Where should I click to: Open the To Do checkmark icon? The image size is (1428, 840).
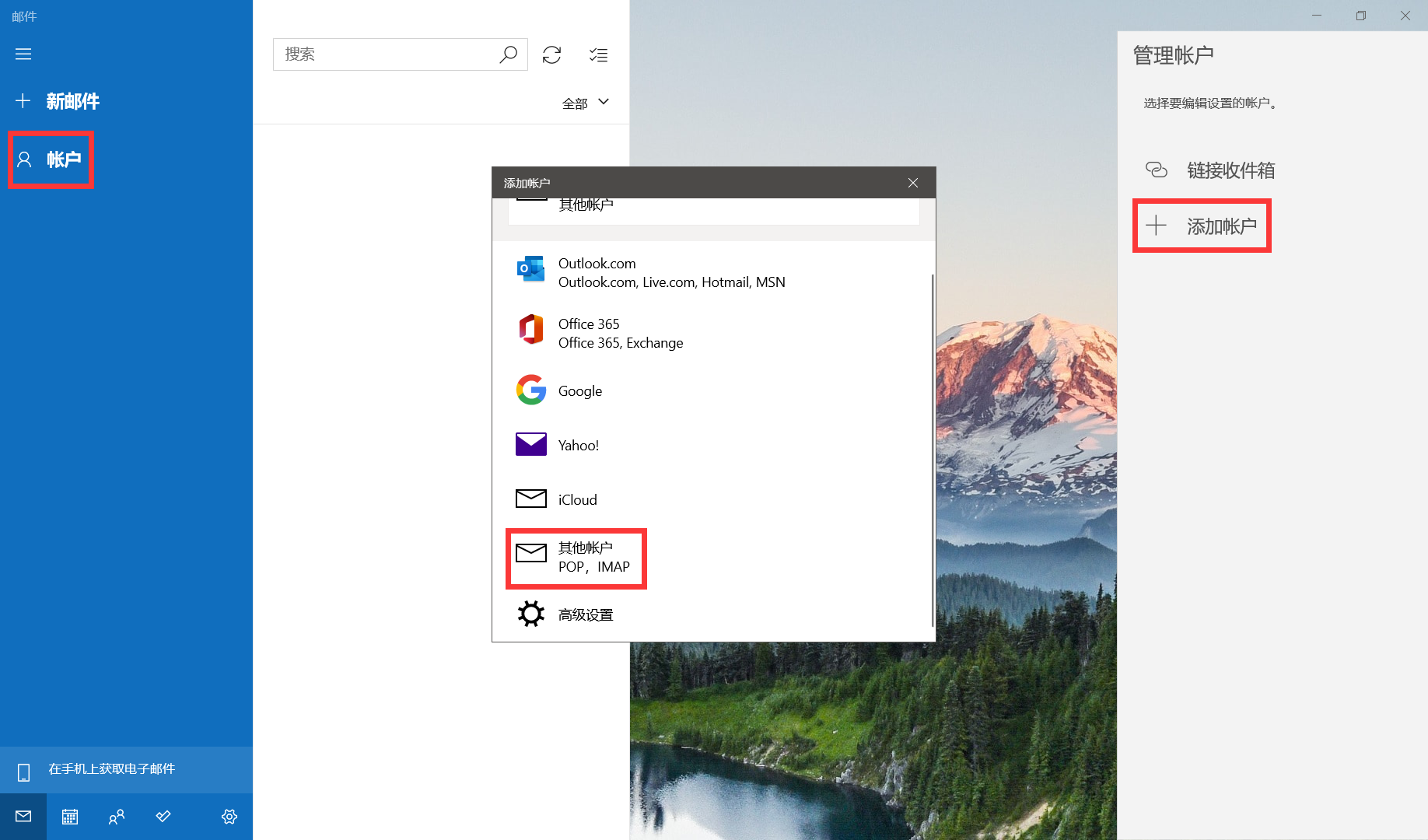click(163, 817)
